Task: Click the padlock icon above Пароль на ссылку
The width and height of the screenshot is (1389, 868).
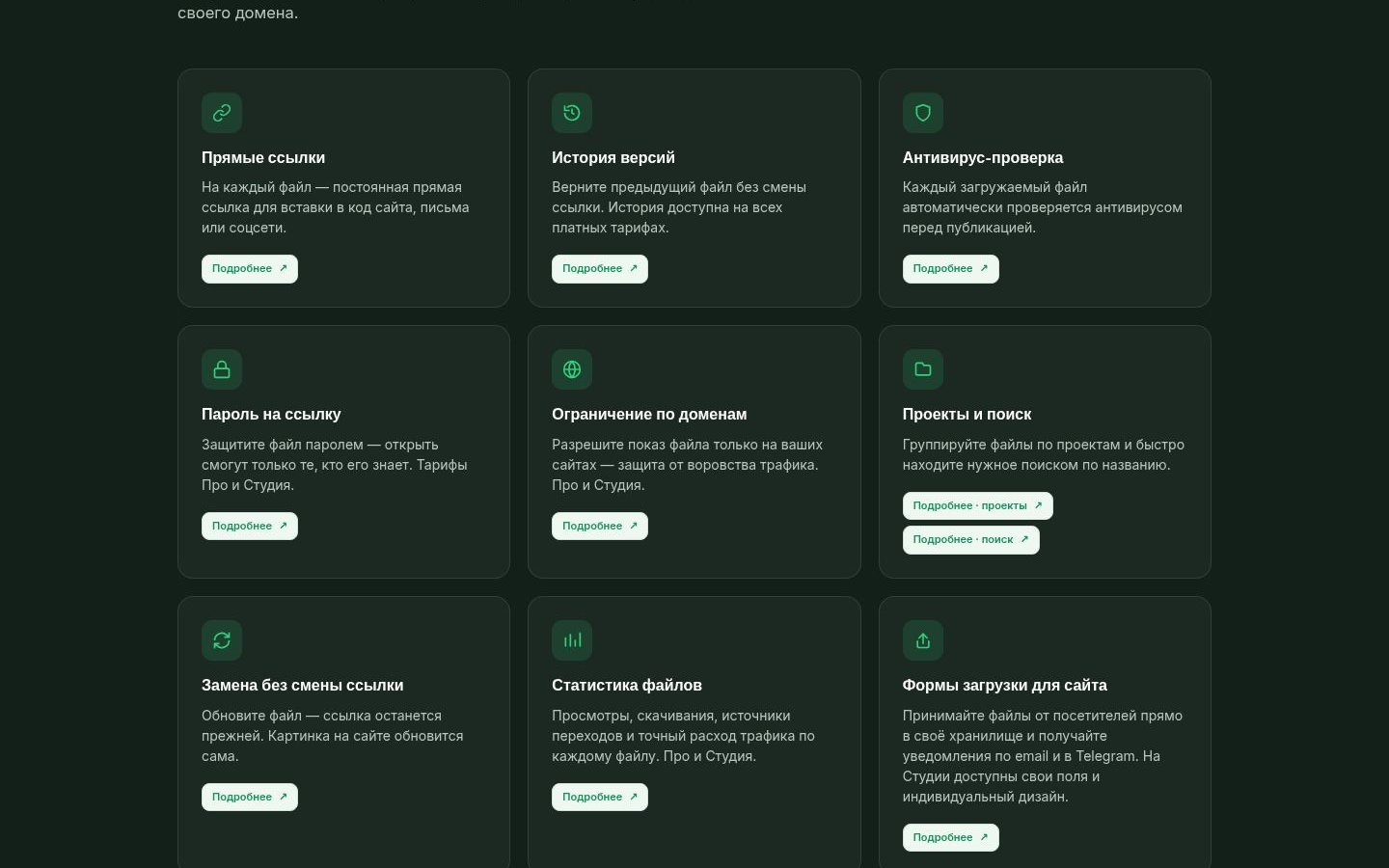Action: [222, 369]
